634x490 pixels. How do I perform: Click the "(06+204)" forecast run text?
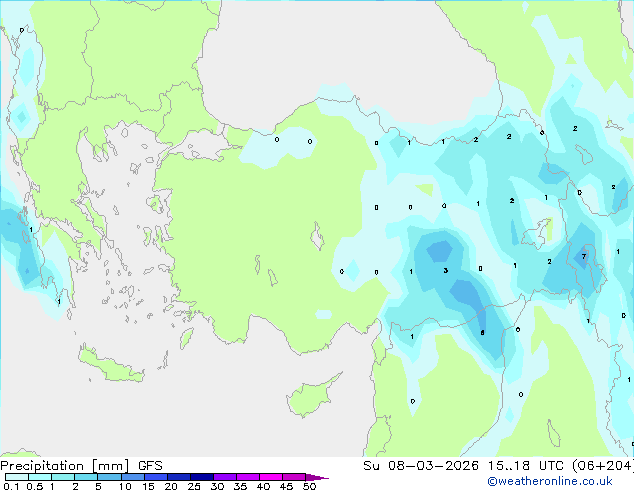point(602,466)
